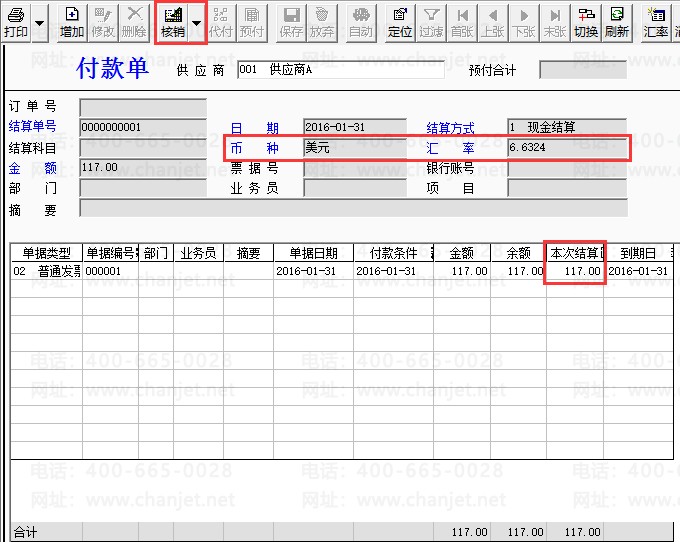Viewport: 680px width, 542px height.
Task: Click the 定位 locate icon
Action: (x=400, y=23)
